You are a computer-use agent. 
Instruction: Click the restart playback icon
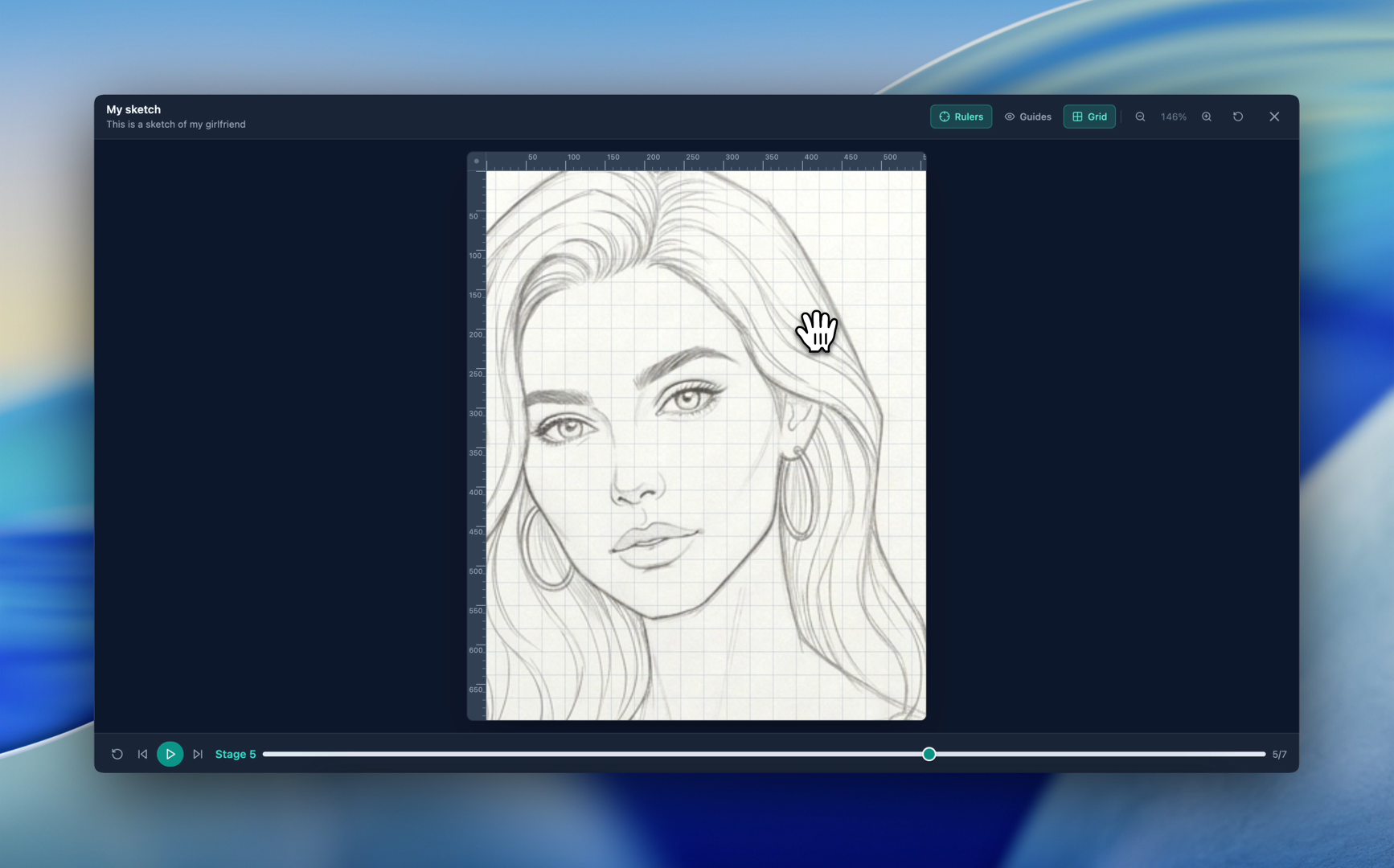tap(117, 754)
